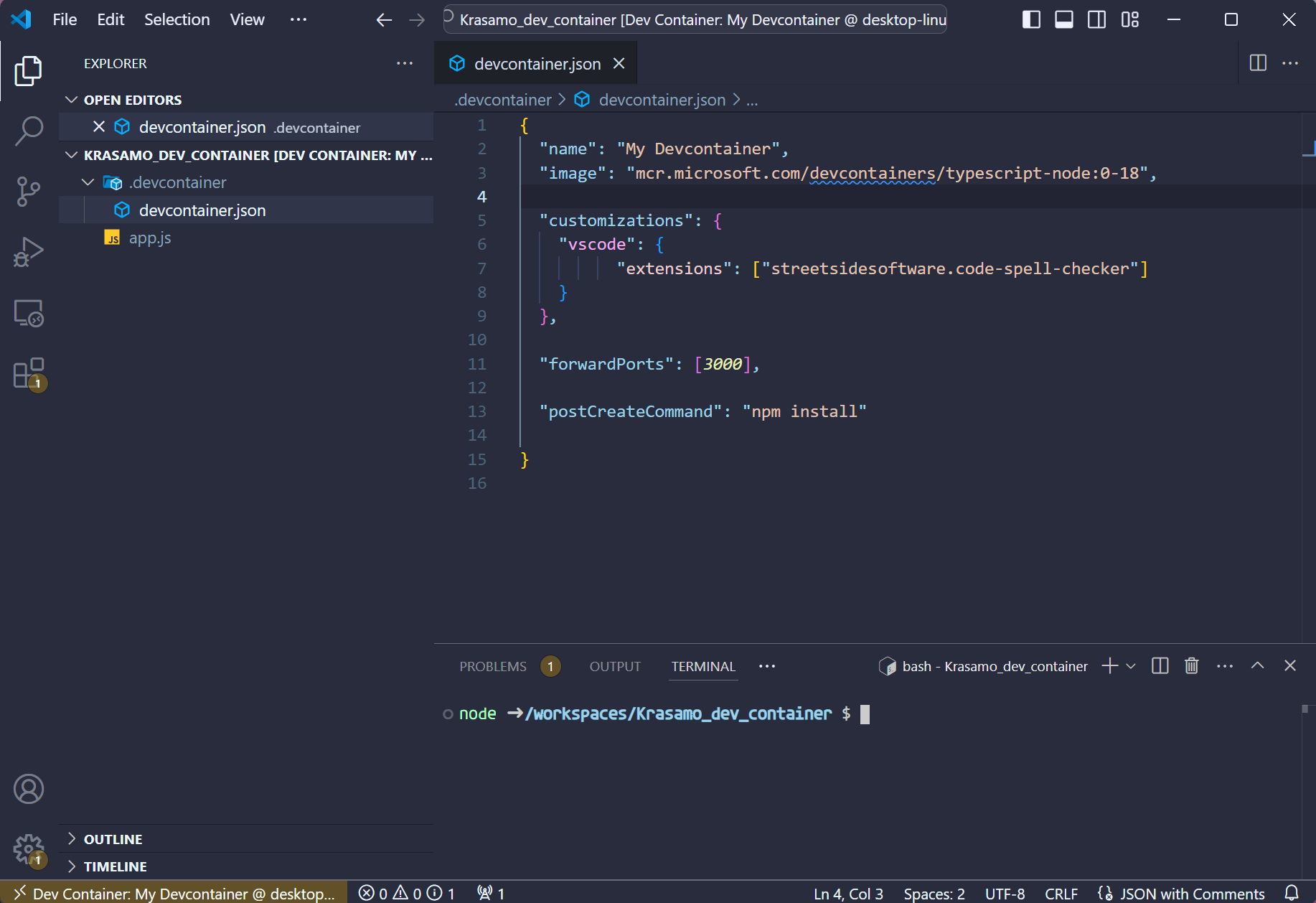Open the Source Control view
Viewport: 1316px width, 903px height.
coord(29,192)
